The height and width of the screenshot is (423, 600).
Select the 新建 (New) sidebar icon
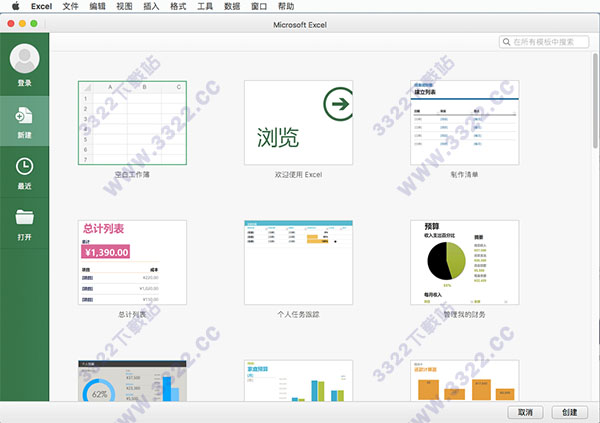[x=24, y=115]
